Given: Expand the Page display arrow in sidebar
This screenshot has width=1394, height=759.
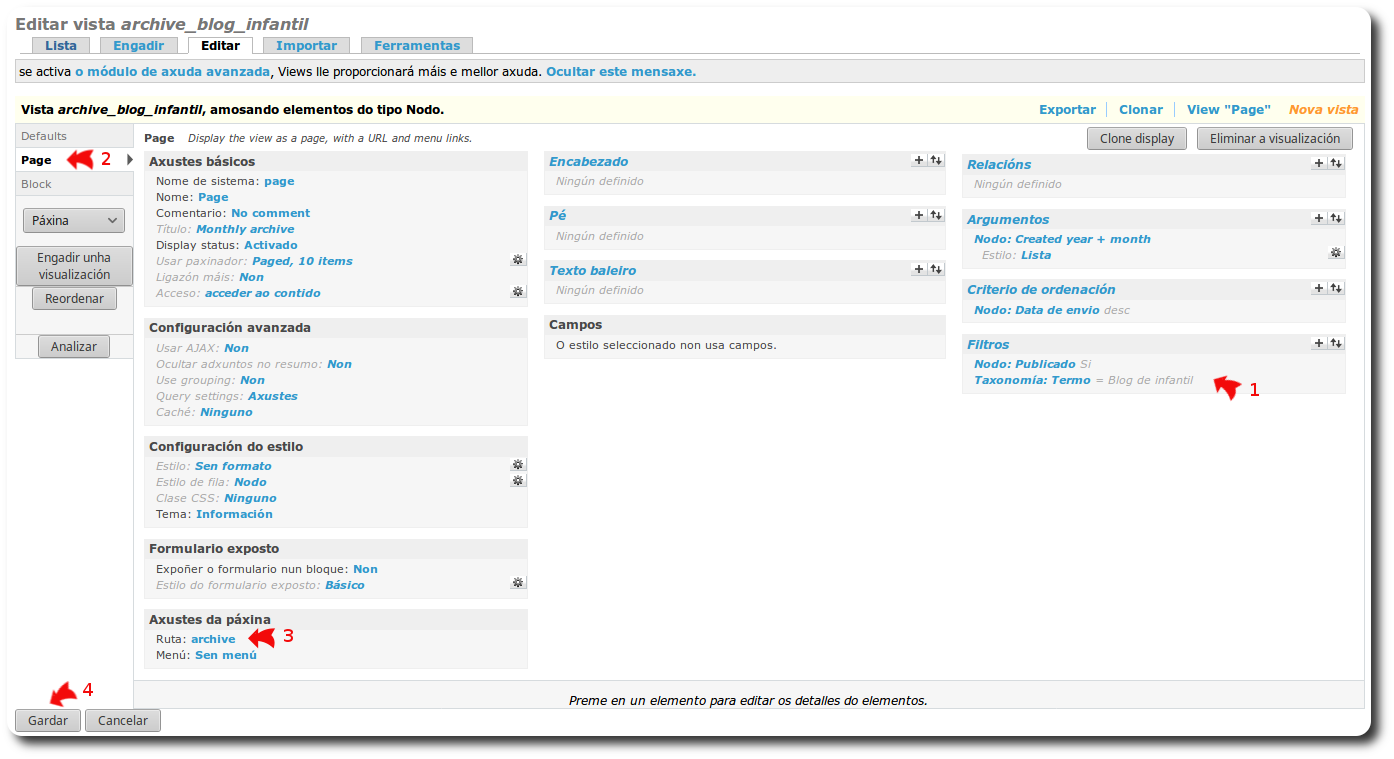Looking at the screenshot, I should click(130, 158).
